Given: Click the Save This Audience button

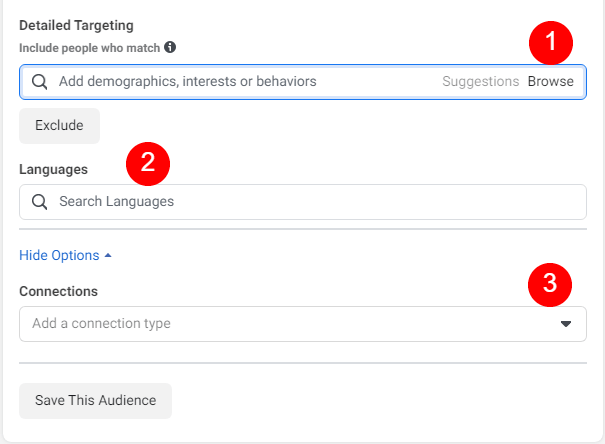Looking at the screenshot, I should coord(95,401).
